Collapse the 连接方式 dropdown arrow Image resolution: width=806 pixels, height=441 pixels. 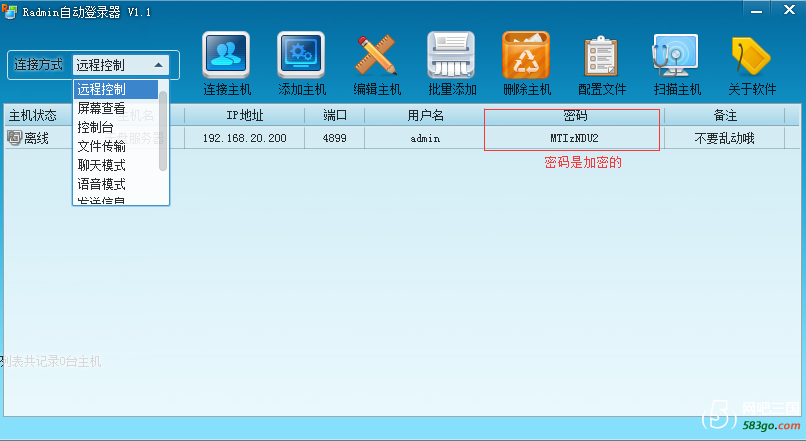[159, 65]
